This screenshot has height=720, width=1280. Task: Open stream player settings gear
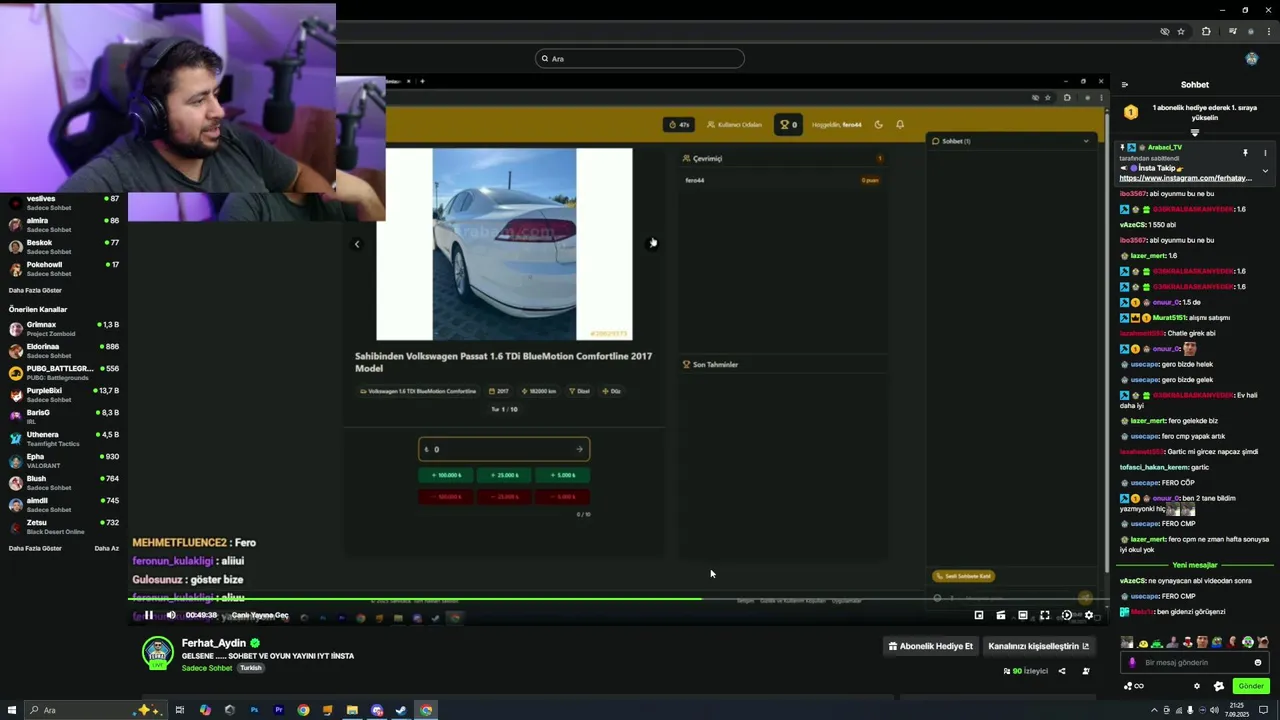pyautogui.click(x=1089, y=616)
